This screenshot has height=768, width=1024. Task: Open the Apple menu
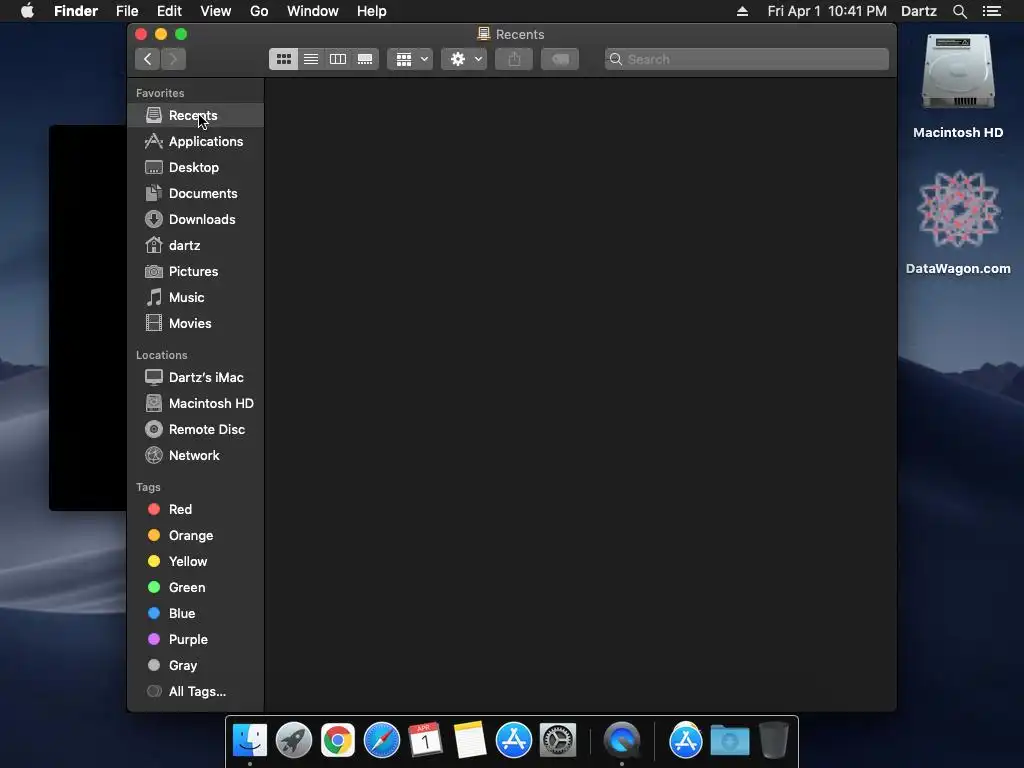pyautogui.click(x=27, y=11)
